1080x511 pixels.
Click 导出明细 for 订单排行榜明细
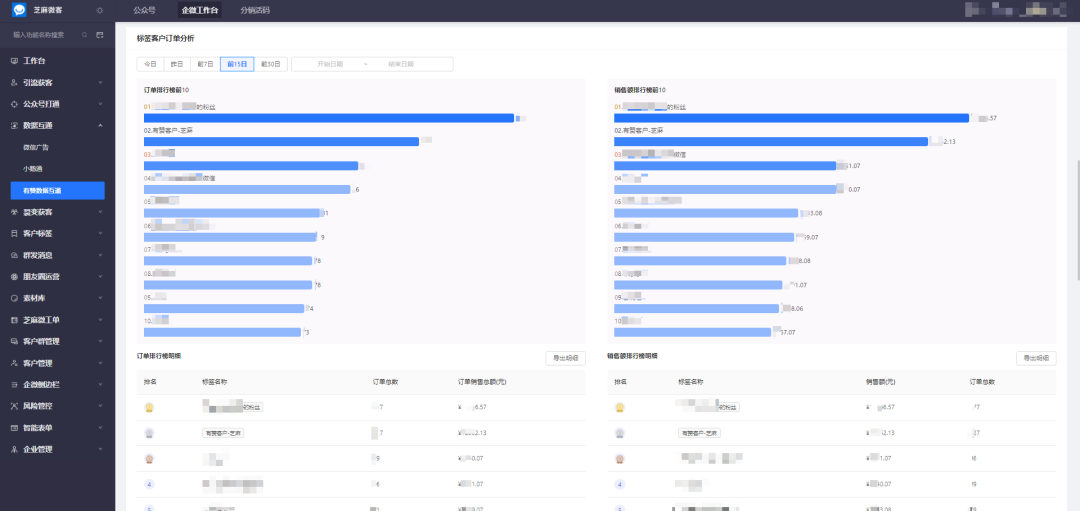565,358
